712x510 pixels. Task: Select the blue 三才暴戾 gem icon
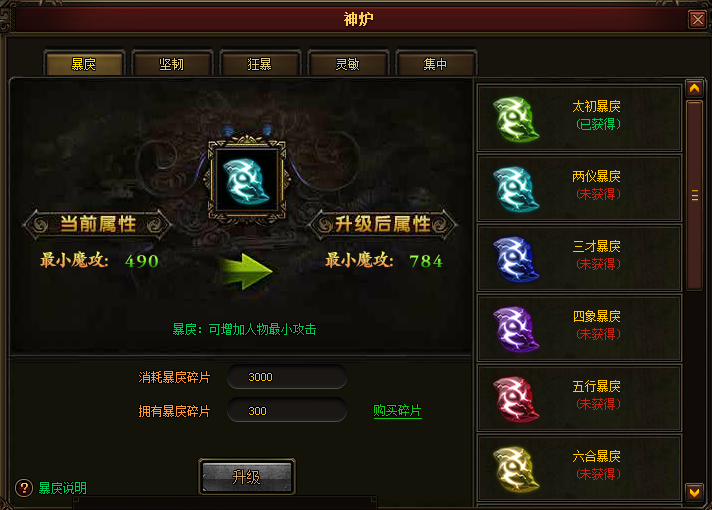point(516,259)
